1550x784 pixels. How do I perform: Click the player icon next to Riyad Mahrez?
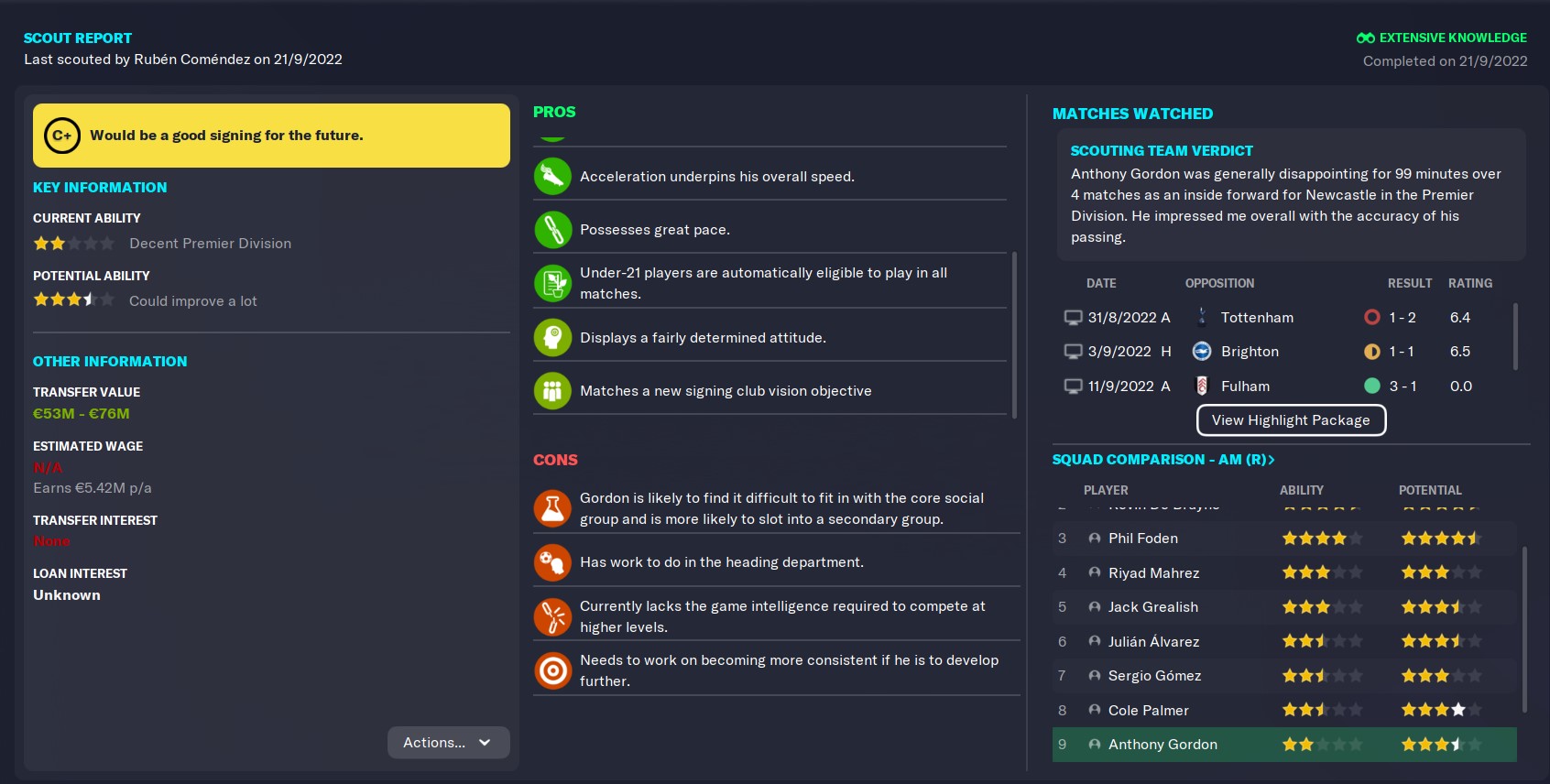click(x=1094, y=572)
